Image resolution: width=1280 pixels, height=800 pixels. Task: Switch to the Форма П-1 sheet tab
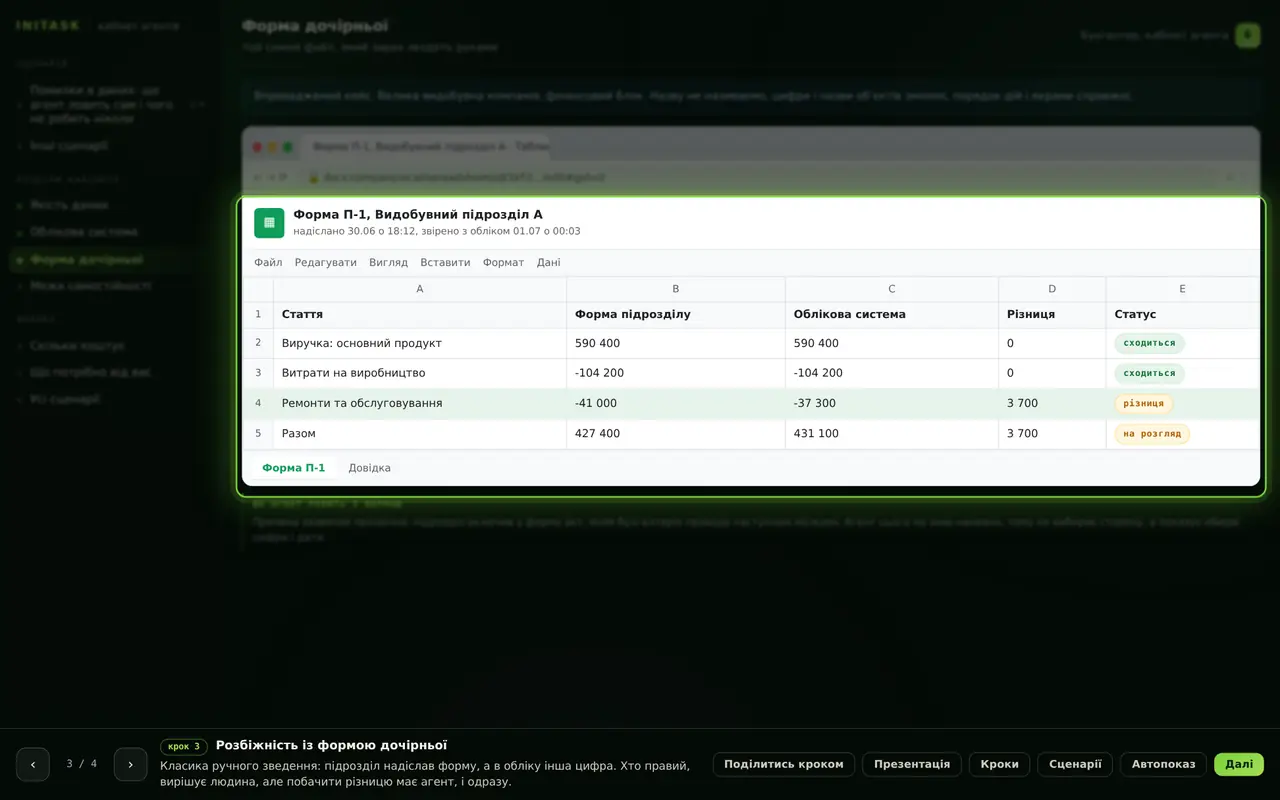click(x=294, y=468)
